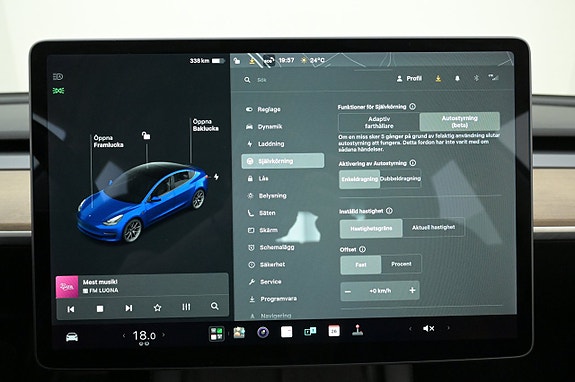The height and width of the screenshot is (382, 575).
Task: Select Autostyrning (beta) option
Action: click(x=459, y=121)
